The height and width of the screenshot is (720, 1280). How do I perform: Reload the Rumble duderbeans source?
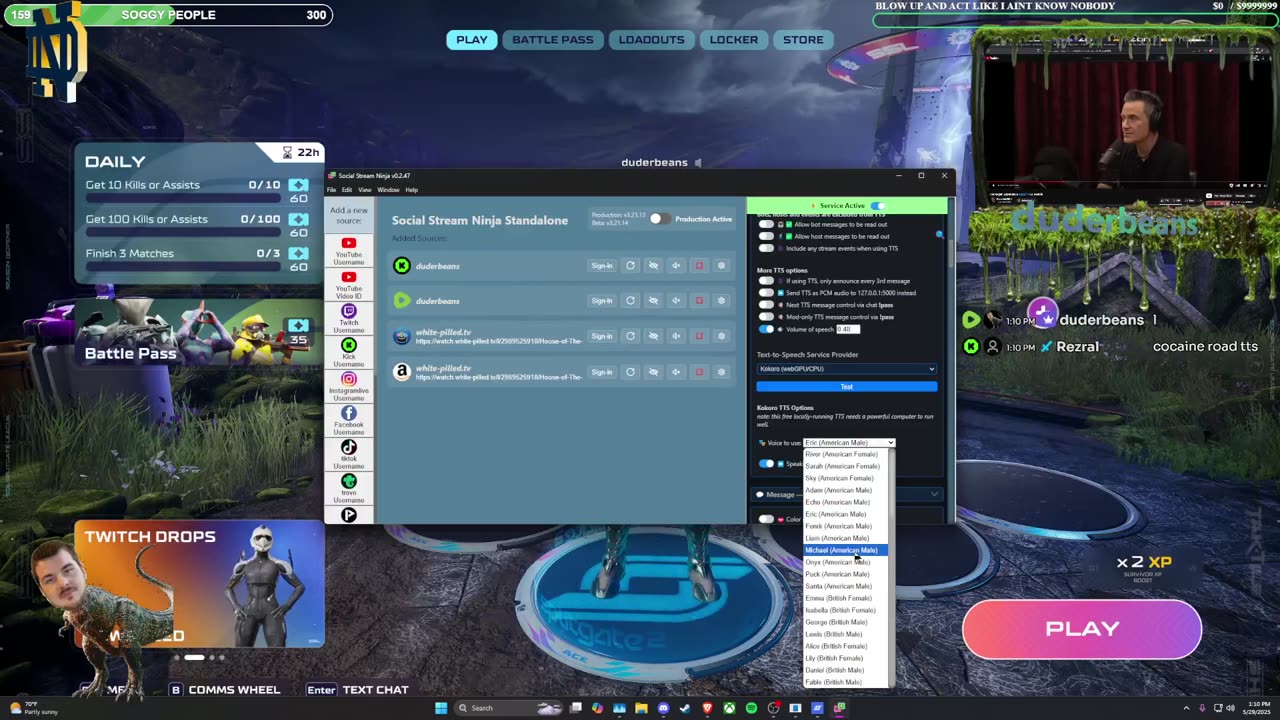(630, 300)
